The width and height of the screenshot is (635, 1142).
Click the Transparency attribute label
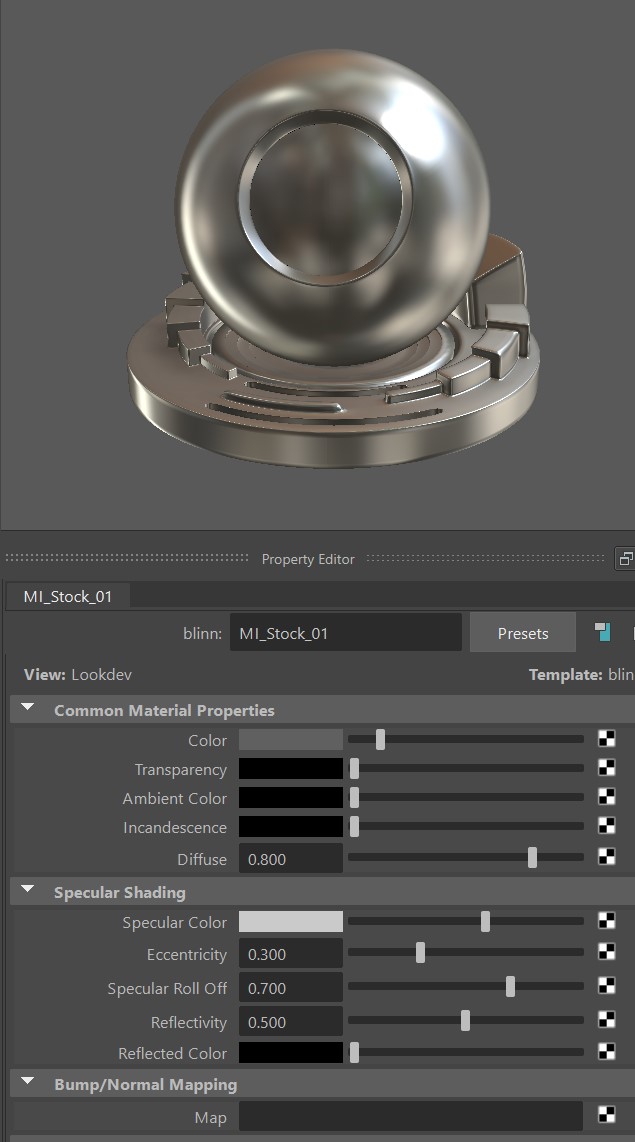pos(181,769)
